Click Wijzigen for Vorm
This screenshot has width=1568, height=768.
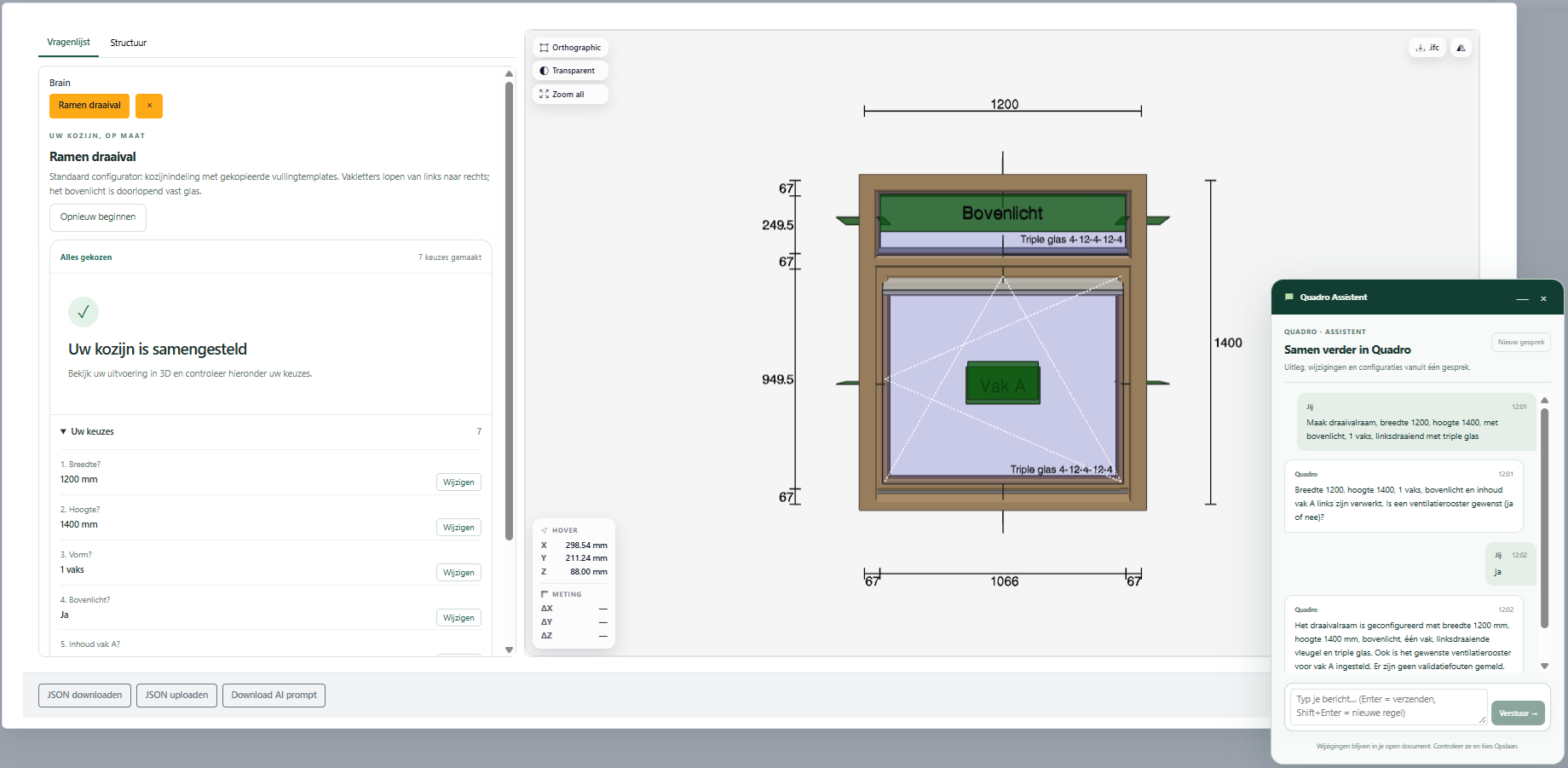(458, 573)
